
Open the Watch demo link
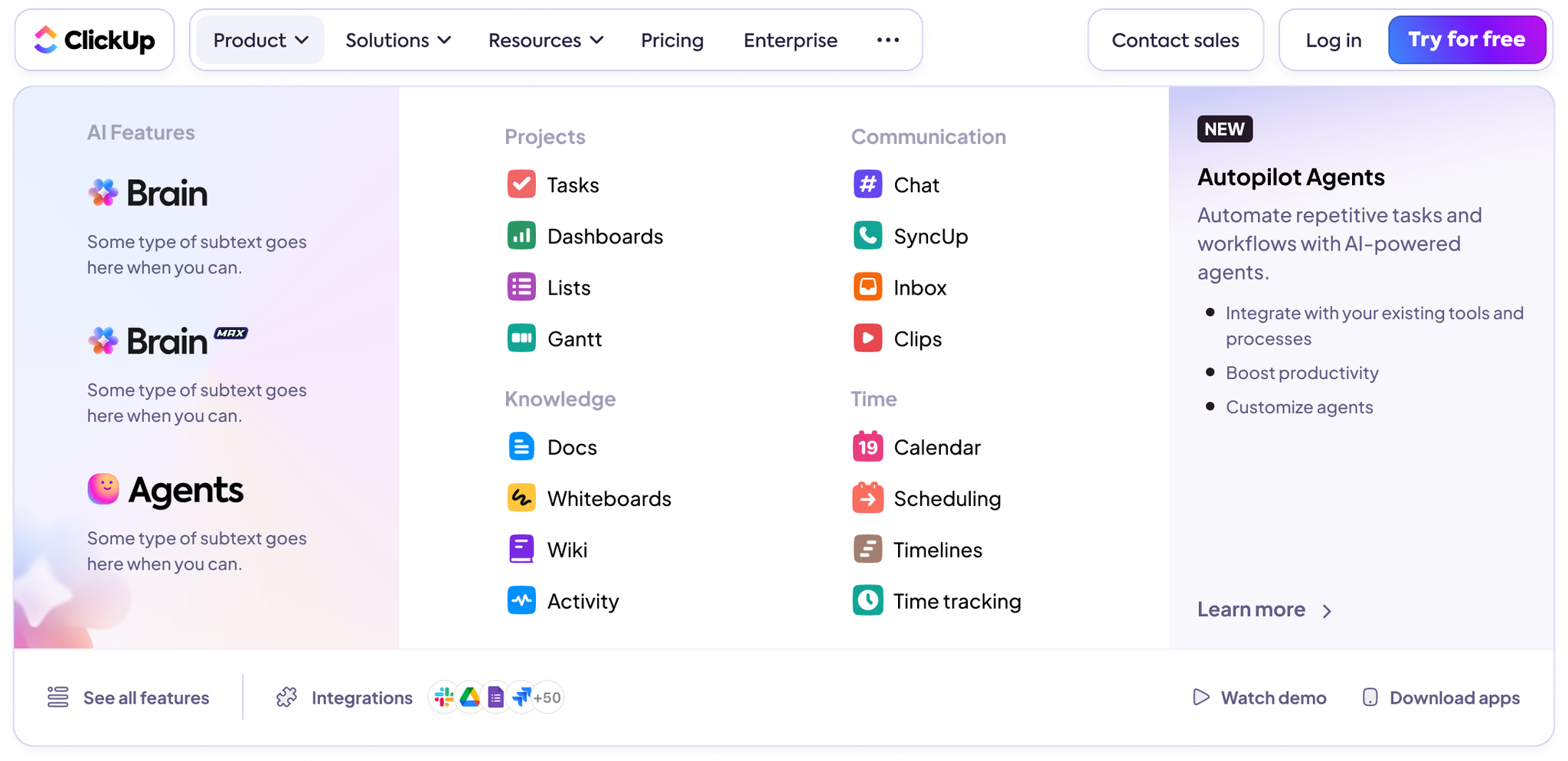pos(1259,697)
